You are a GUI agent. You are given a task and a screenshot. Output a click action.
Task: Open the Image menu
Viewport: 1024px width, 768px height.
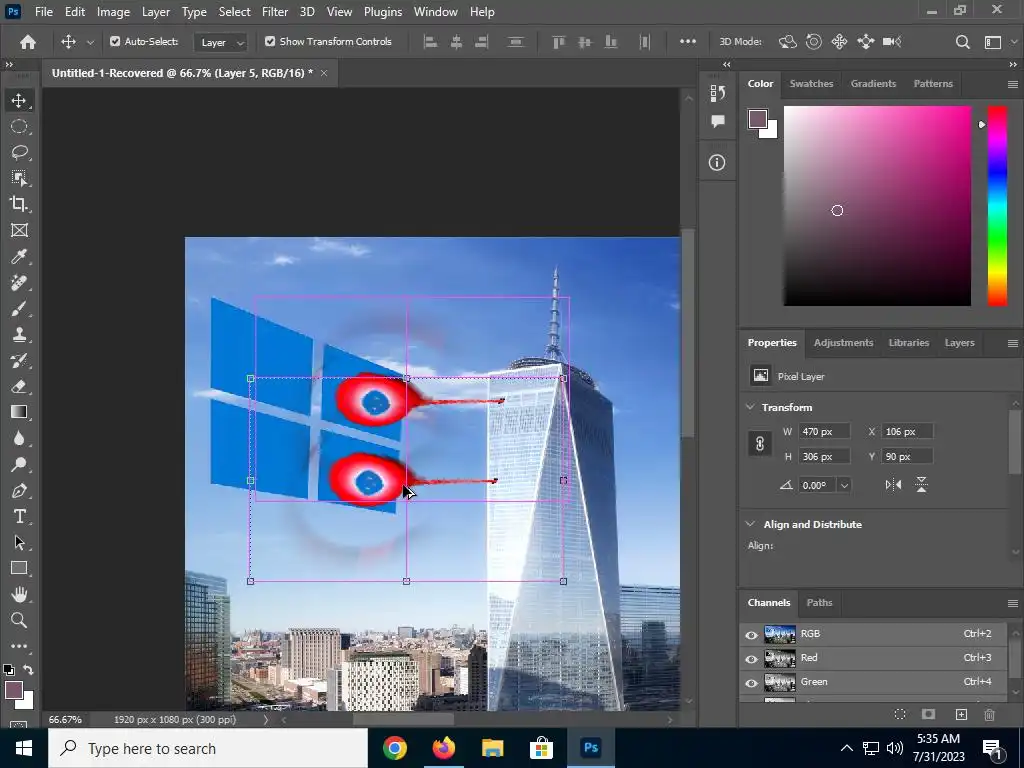click(114, 12)
